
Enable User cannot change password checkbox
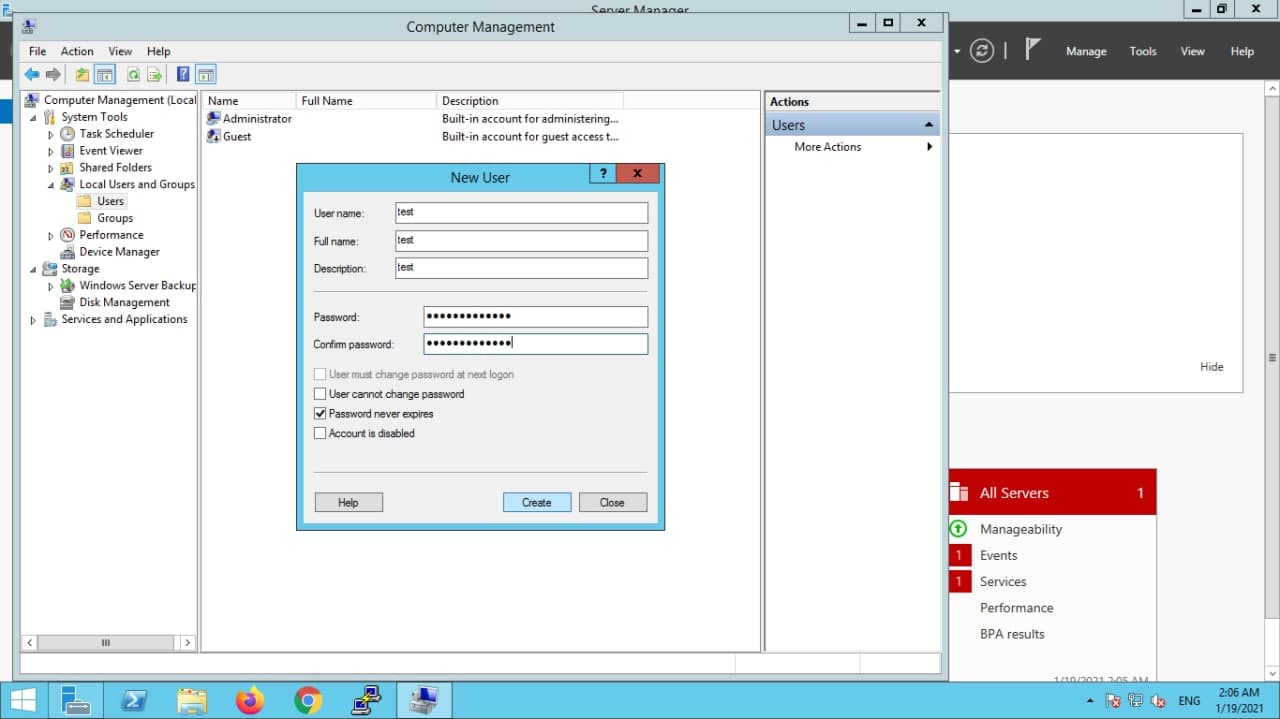[320, 394]
